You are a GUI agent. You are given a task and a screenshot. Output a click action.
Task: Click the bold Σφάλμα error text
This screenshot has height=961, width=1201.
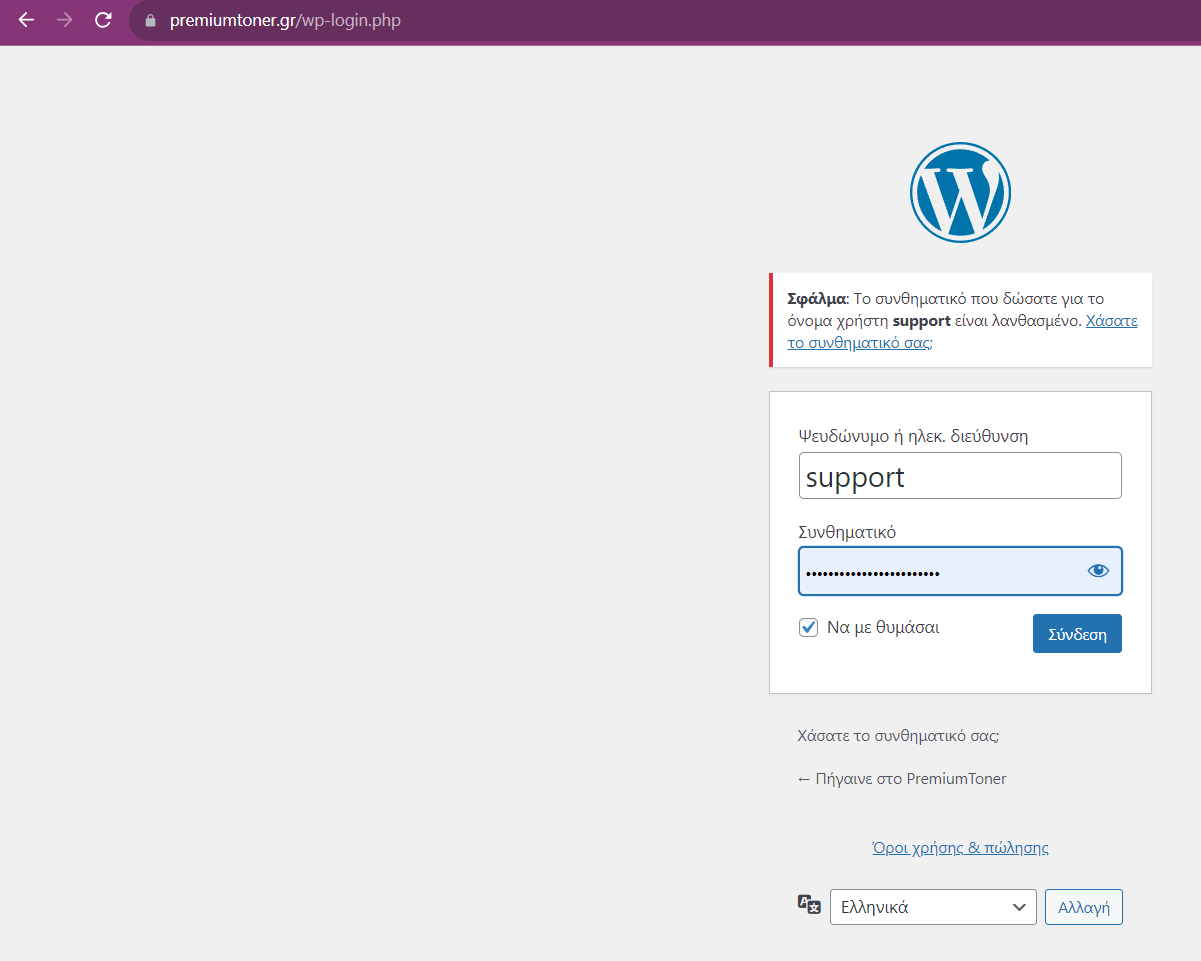click(x=817, y=299)
